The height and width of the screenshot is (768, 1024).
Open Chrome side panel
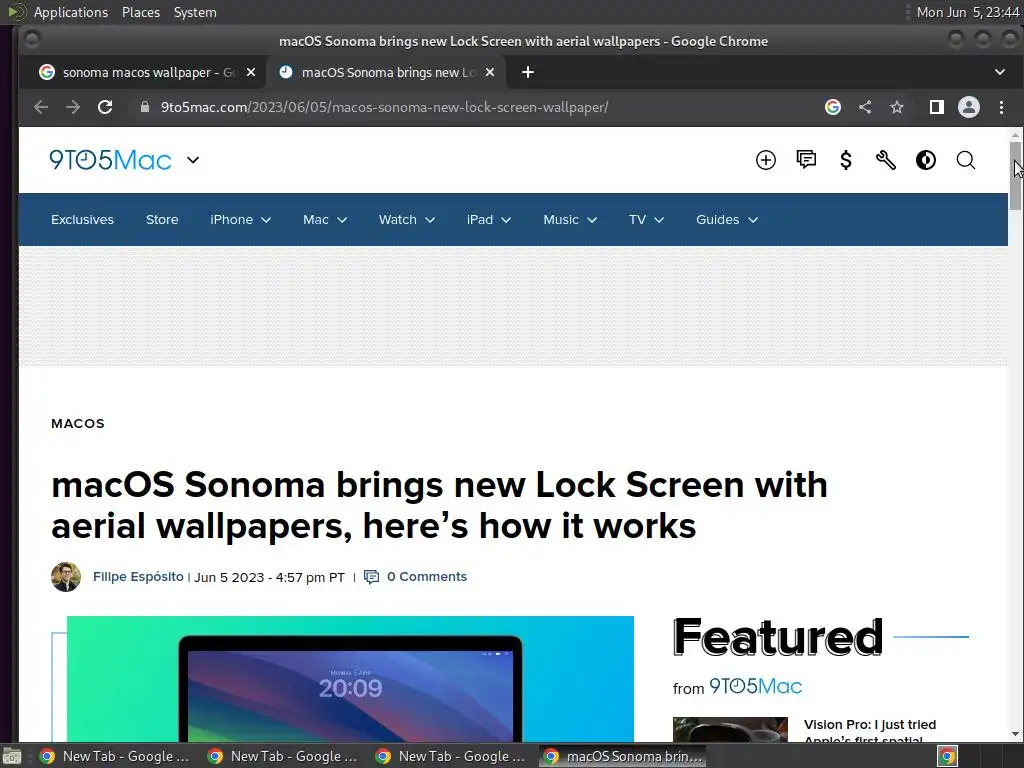pos(936,107)
